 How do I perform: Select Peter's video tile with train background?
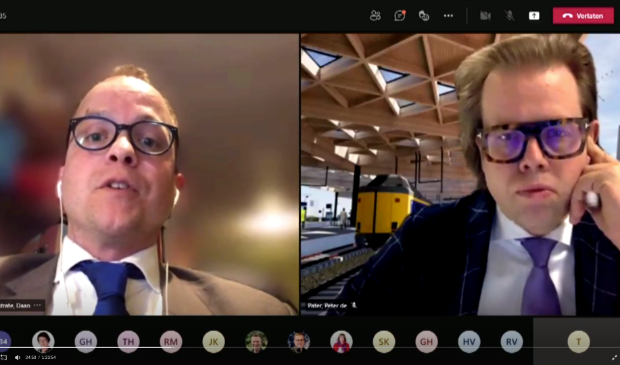(x=460, y=174)
